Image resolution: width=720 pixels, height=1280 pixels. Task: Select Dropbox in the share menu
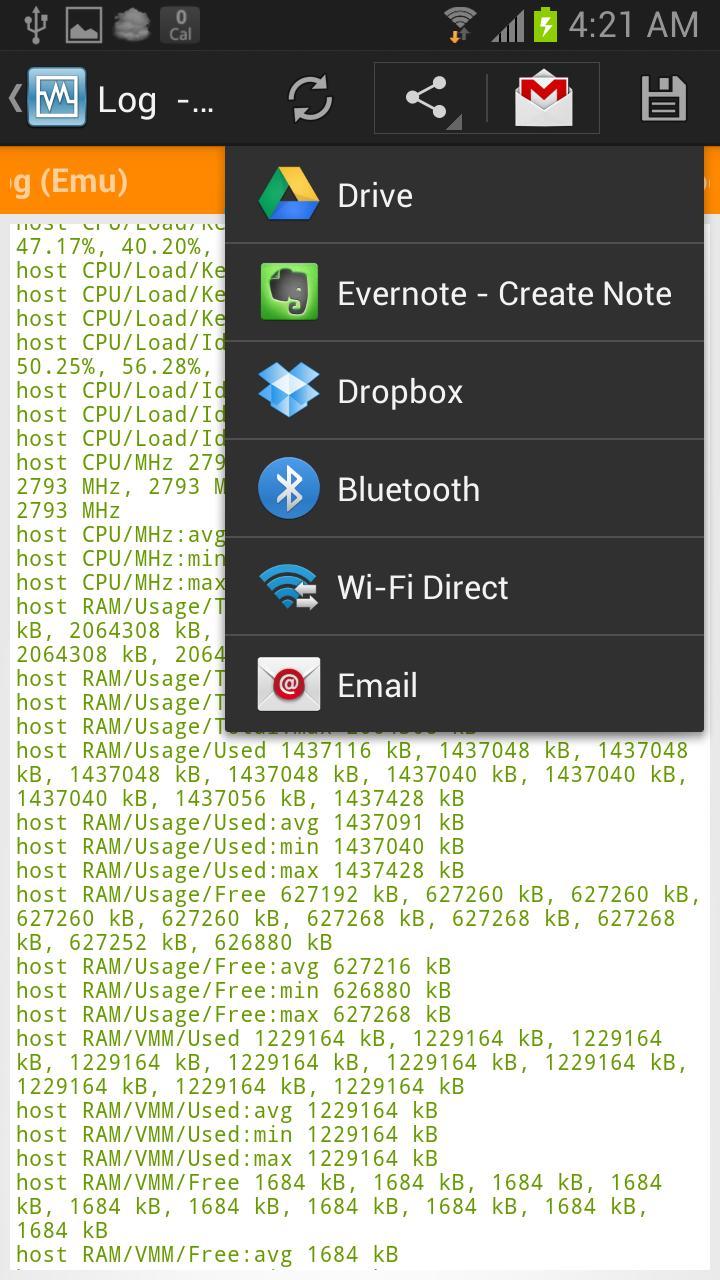(464, 391)
